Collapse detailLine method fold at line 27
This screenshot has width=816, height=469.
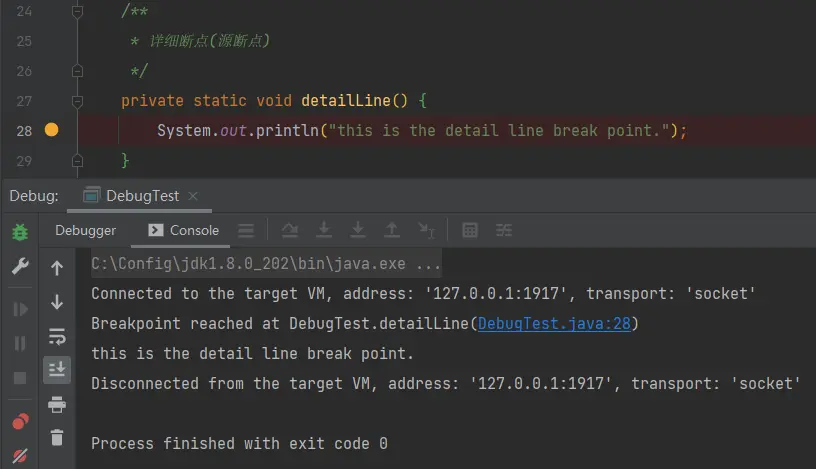[x=77, y=101]
